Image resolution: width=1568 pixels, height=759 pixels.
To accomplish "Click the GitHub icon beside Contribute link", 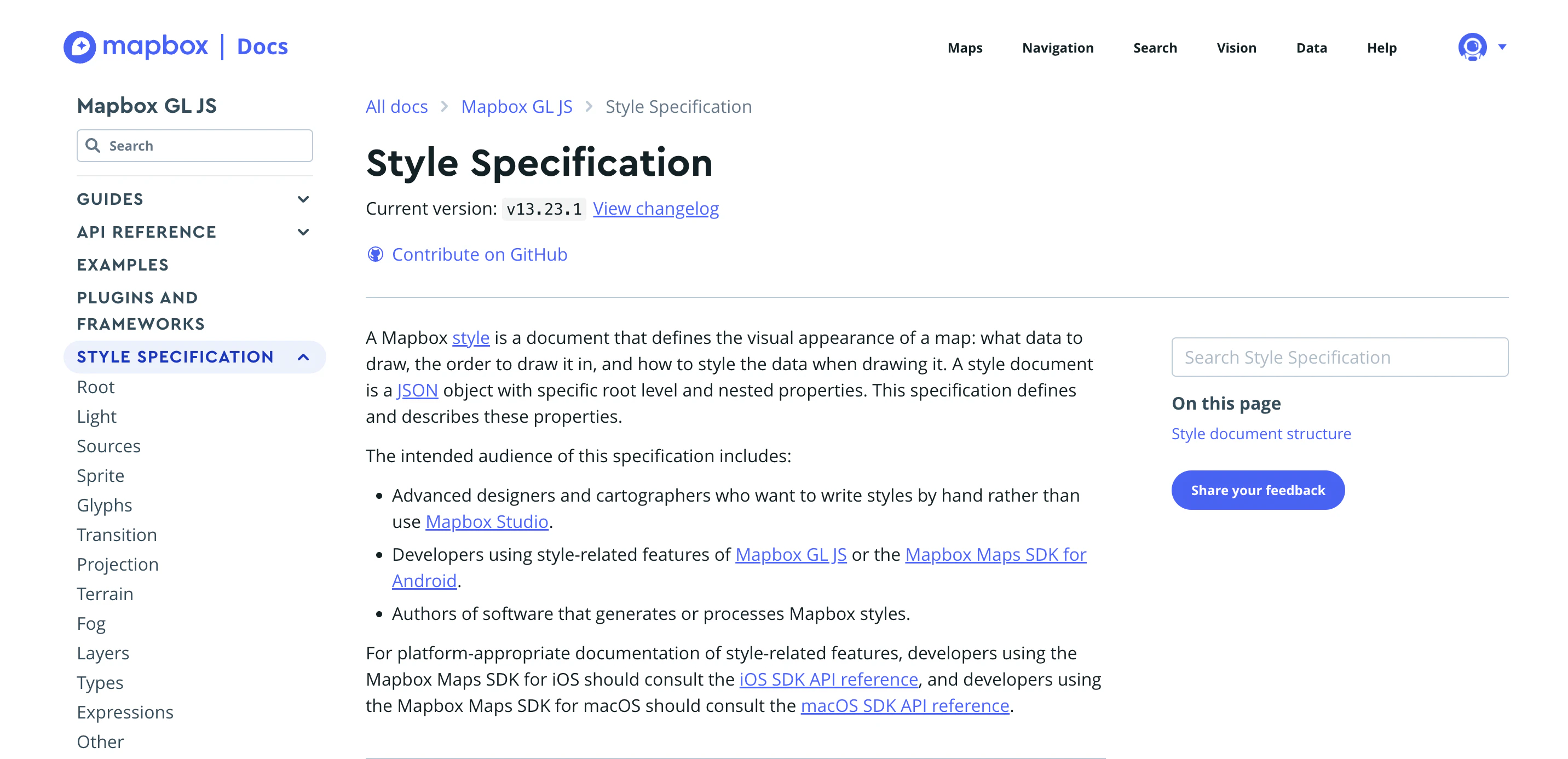I will [x=375, y=255].
